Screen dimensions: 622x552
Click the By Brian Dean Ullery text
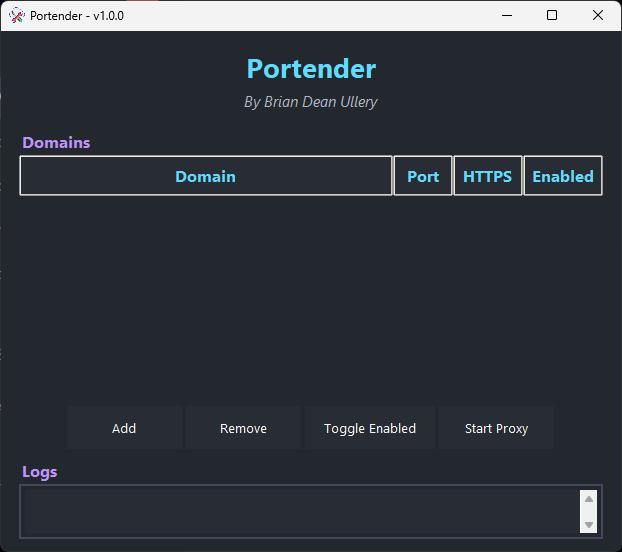[311, 102]
